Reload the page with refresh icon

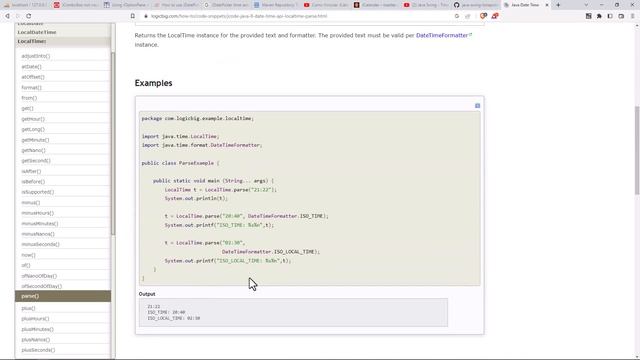click(29, 16)
